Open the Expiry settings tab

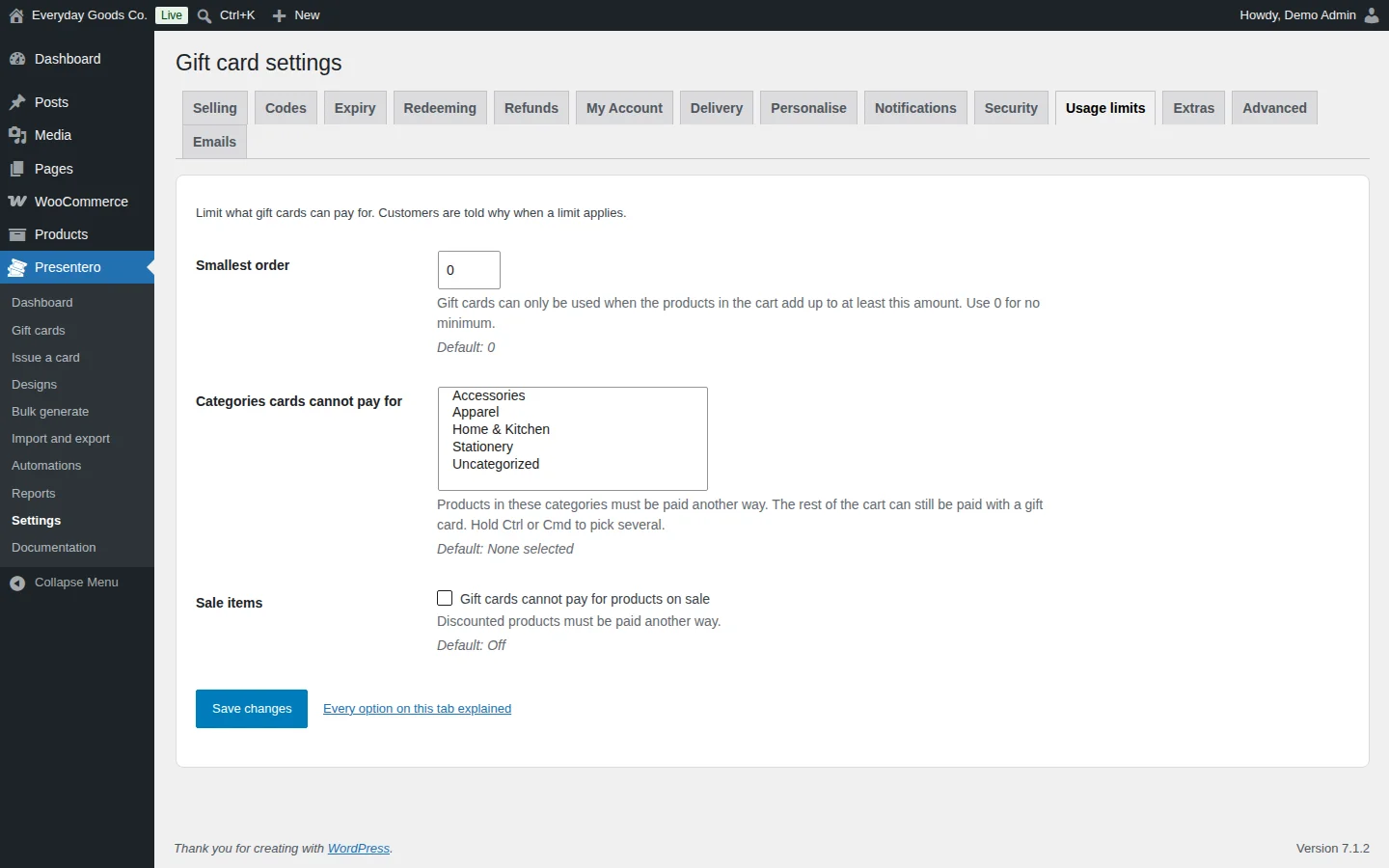tap(355, 108)
